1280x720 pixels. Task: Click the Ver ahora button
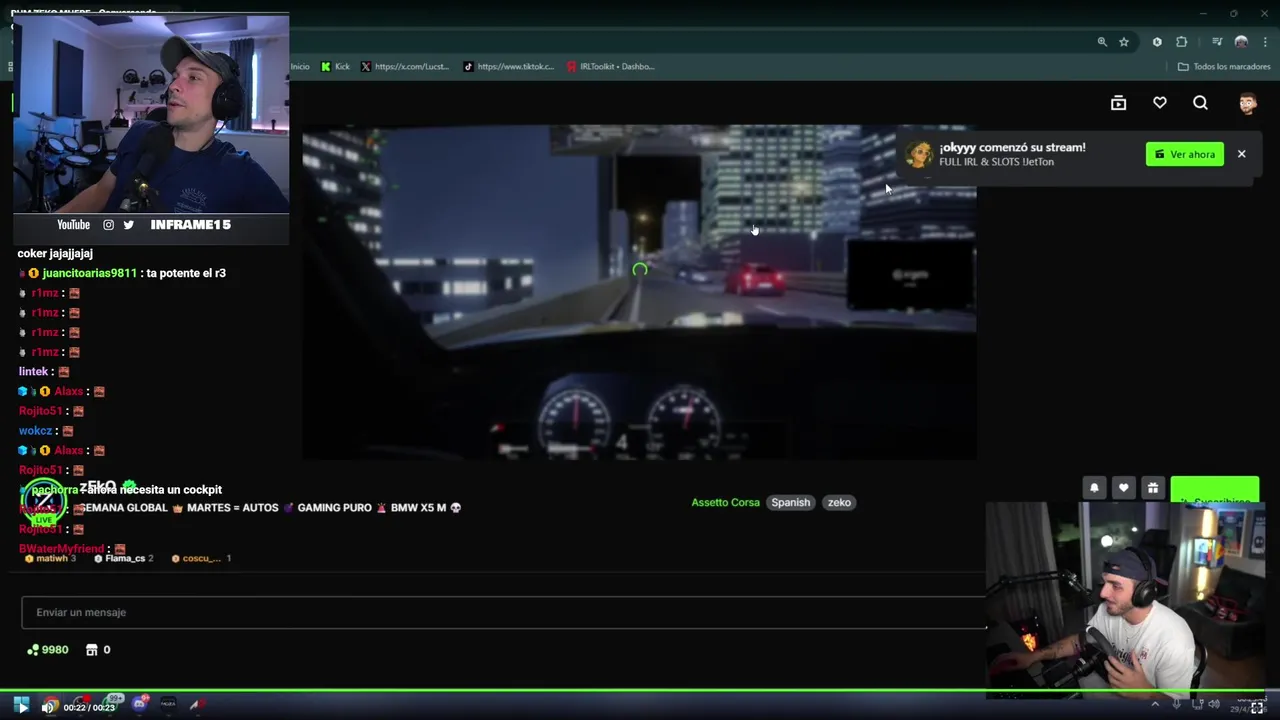point(1185,154)
